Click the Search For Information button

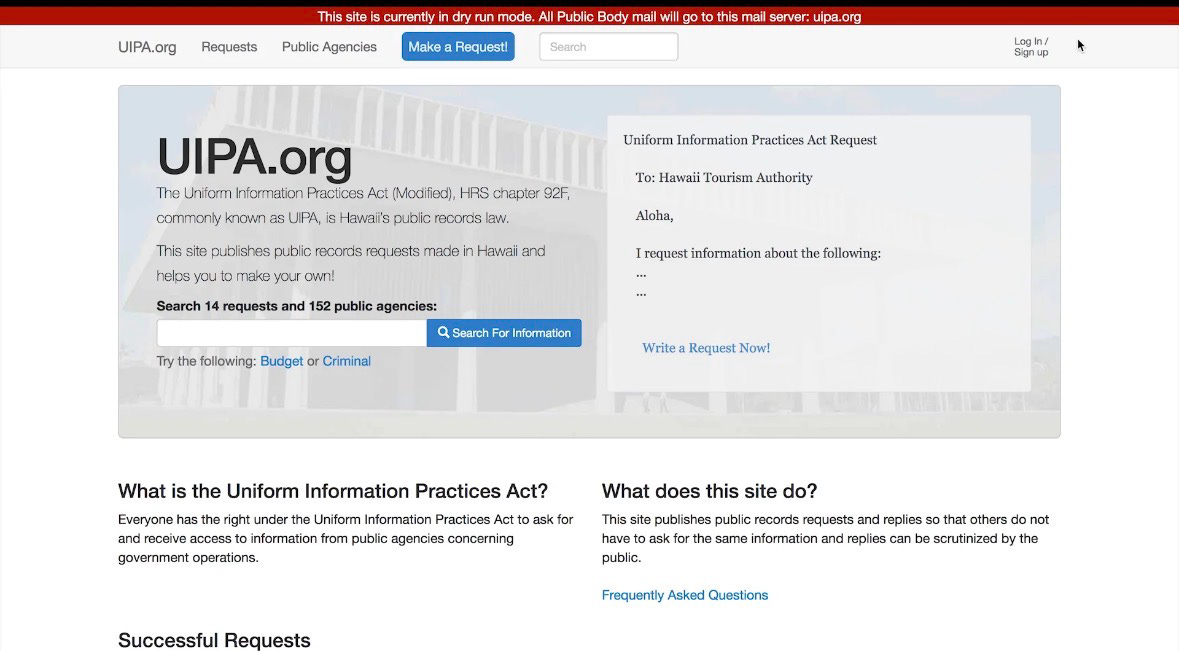click(504, 333)
